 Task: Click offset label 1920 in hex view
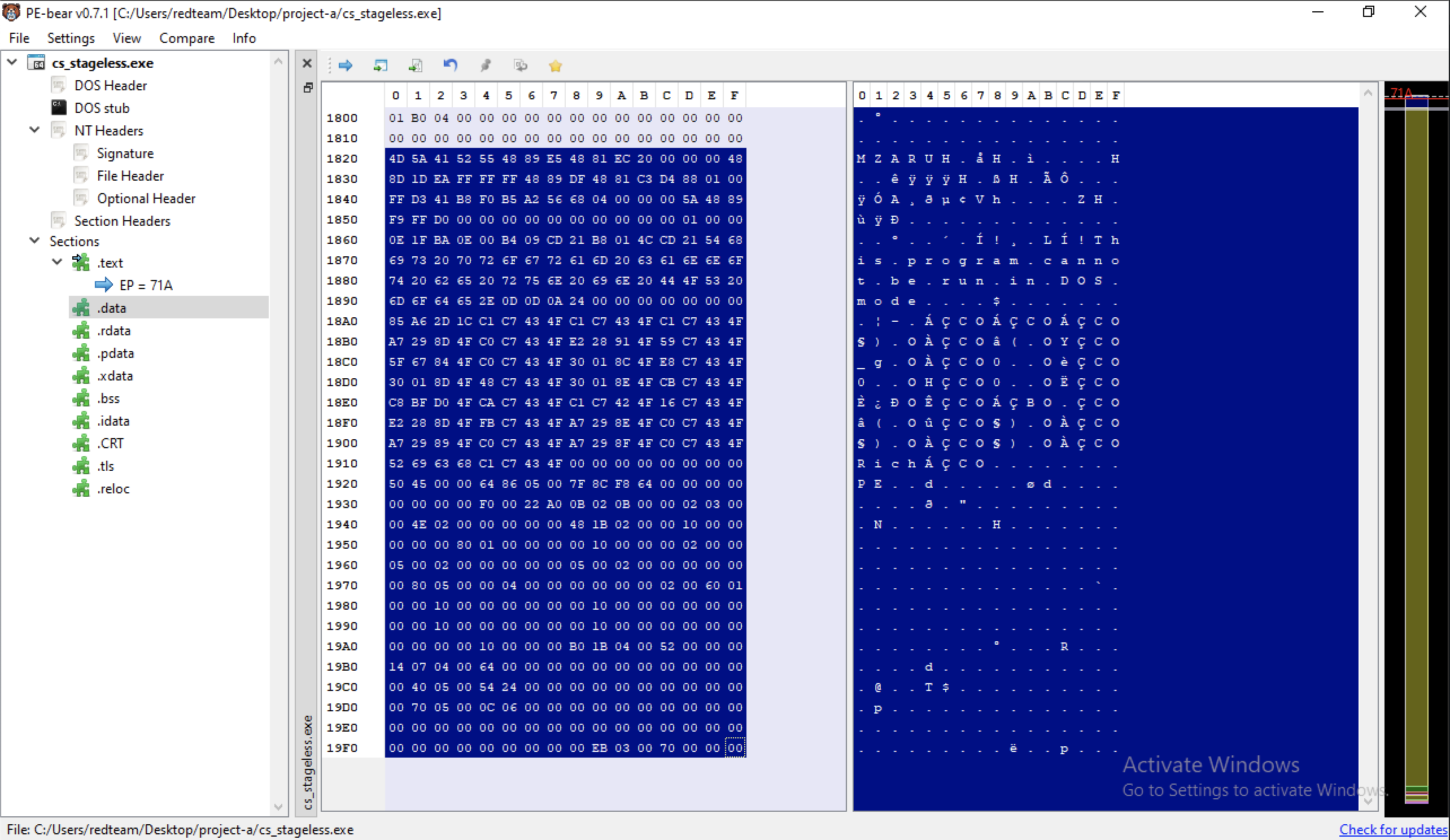[x=342, y=483]
